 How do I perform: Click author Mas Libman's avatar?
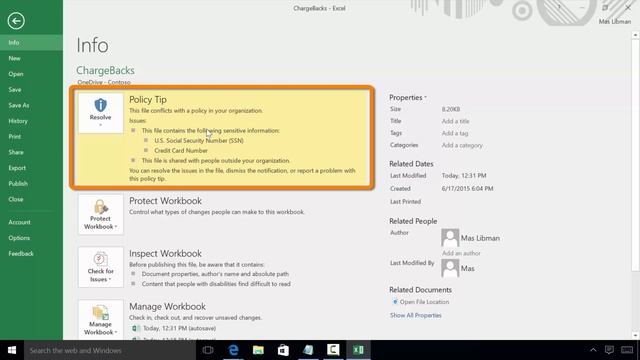[x=450, y=237]
